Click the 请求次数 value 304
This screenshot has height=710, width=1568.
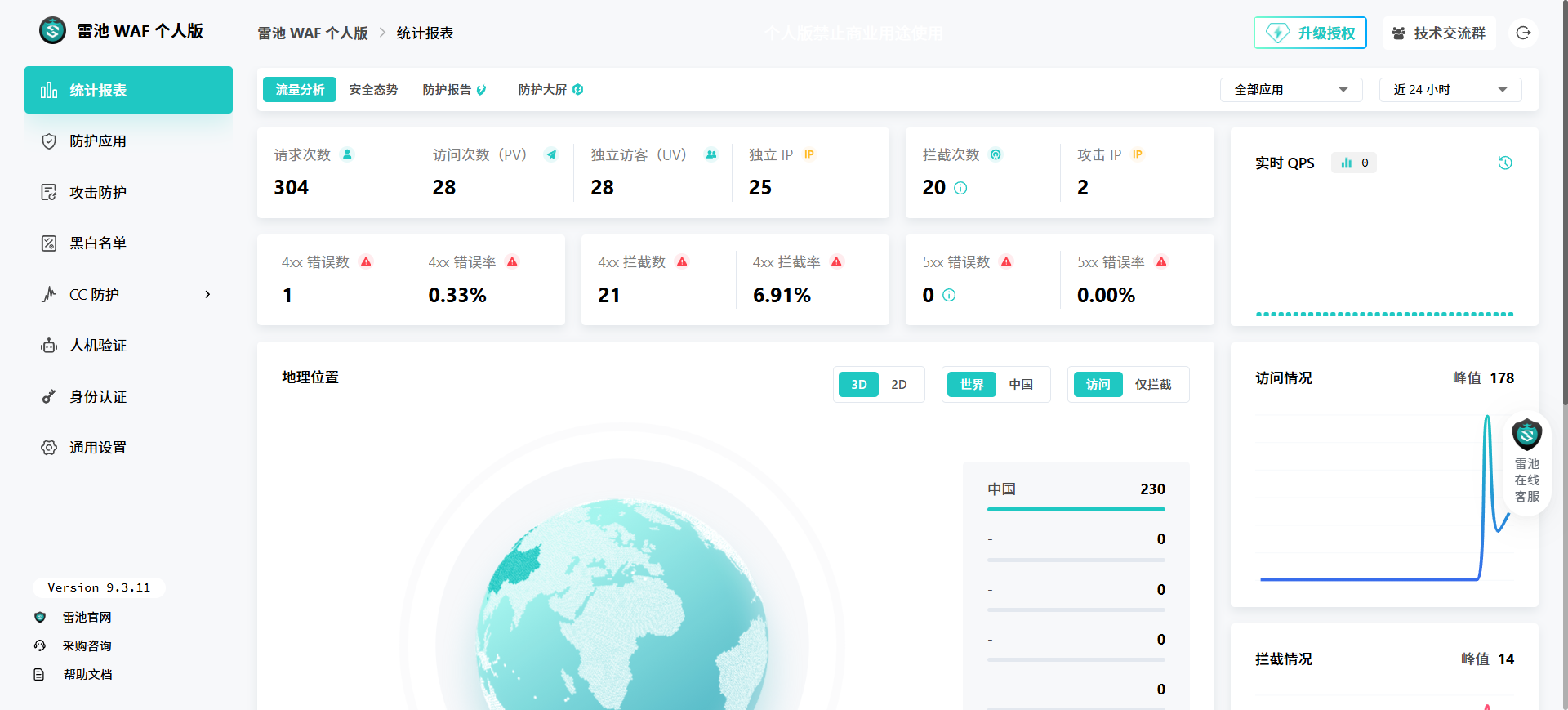coord(292,187)
